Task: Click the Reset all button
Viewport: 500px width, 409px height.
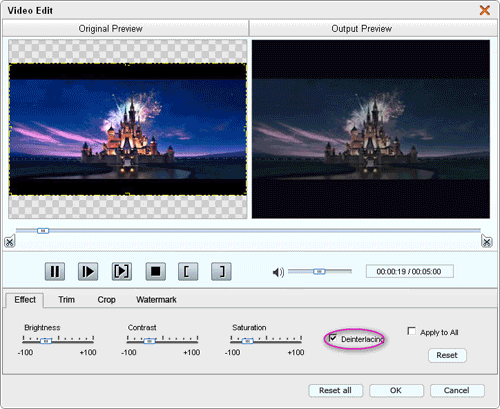Action: (335, 390)
